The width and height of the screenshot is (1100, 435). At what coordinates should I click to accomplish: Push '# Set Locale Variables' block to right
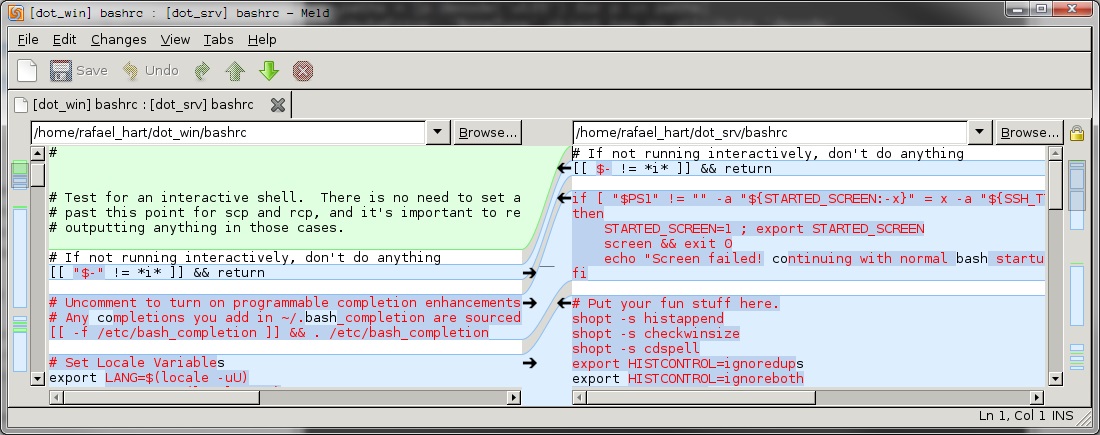(529, 363)
